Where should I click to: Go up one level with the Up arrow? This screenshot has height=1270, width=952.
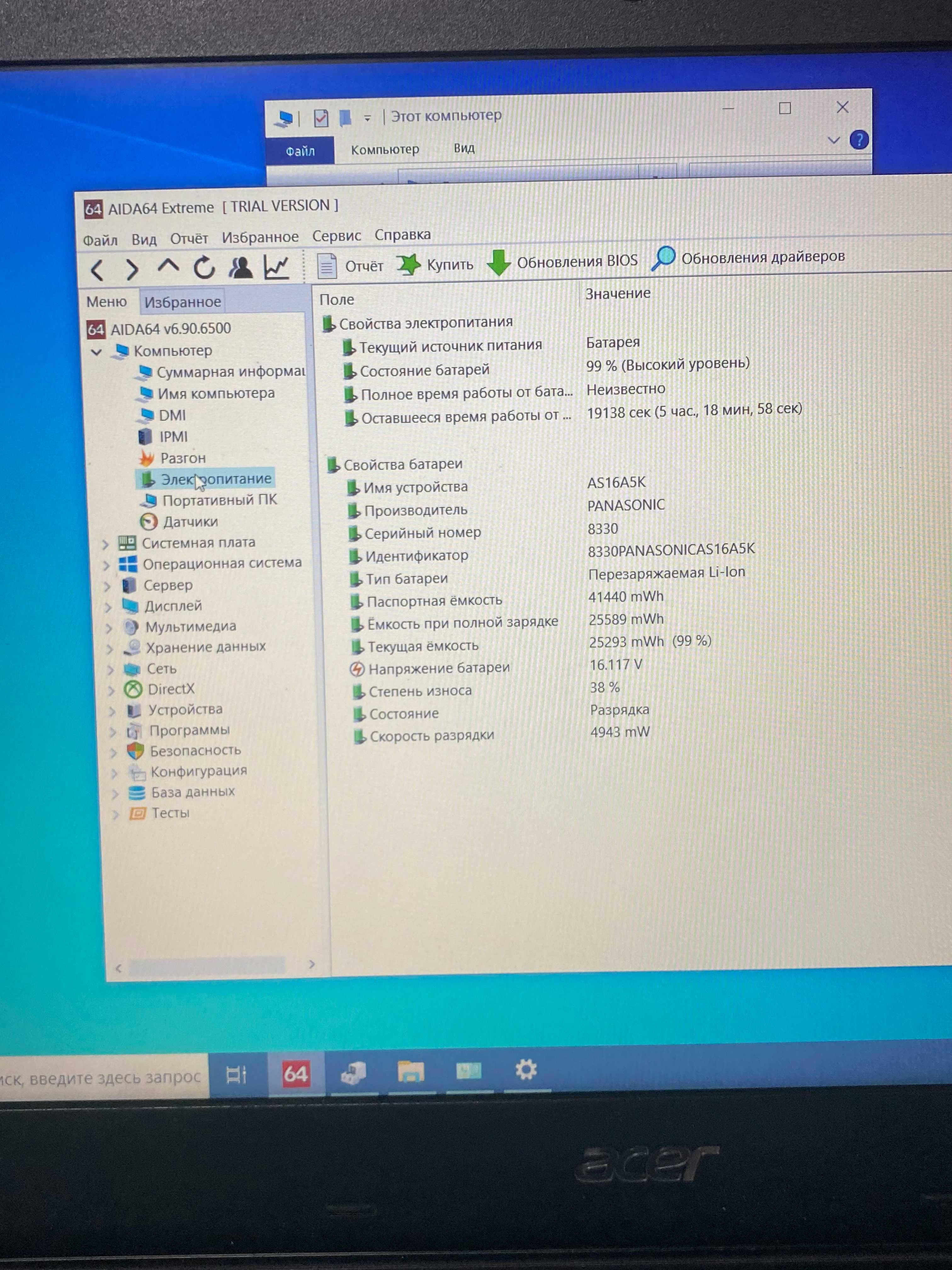click(168, 266)
